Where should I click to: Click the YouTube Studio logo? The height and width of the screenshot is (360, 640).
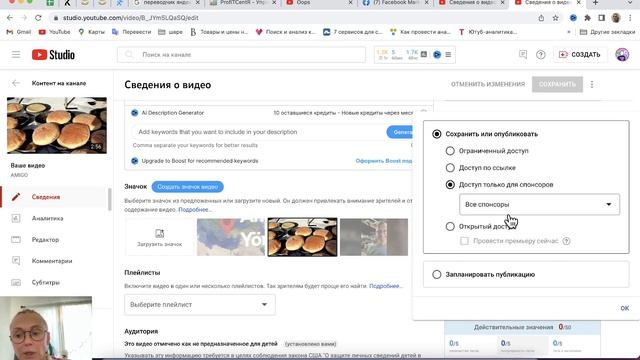coord(53,54)
